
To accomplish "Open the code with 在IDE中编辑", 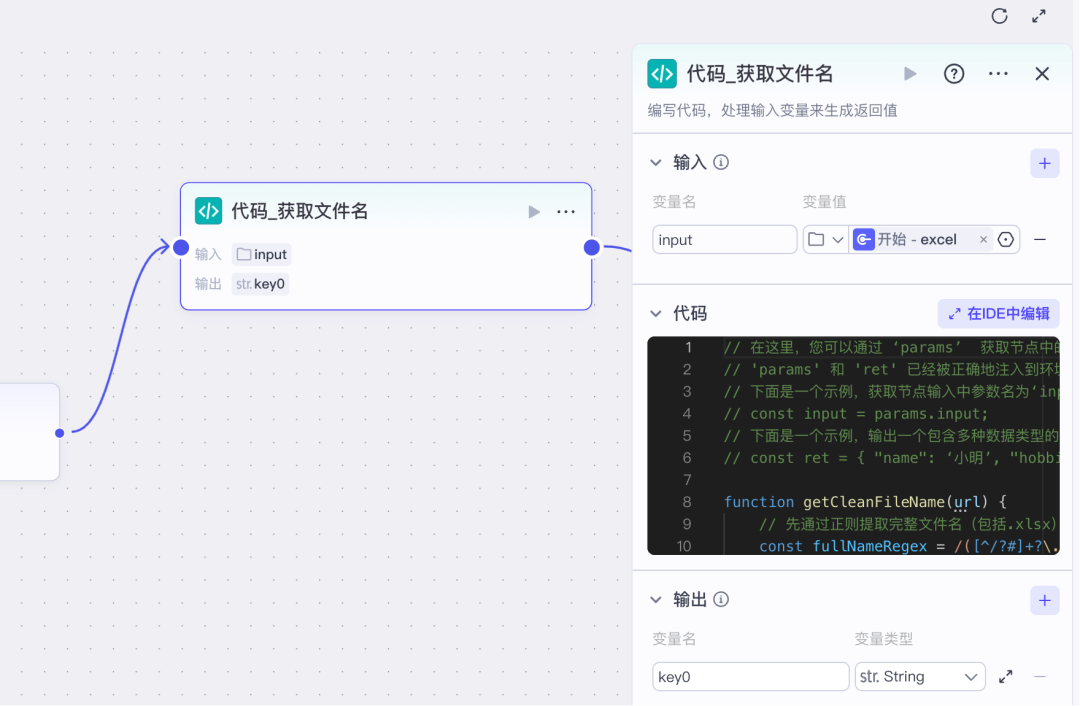I will pos(999,314).
